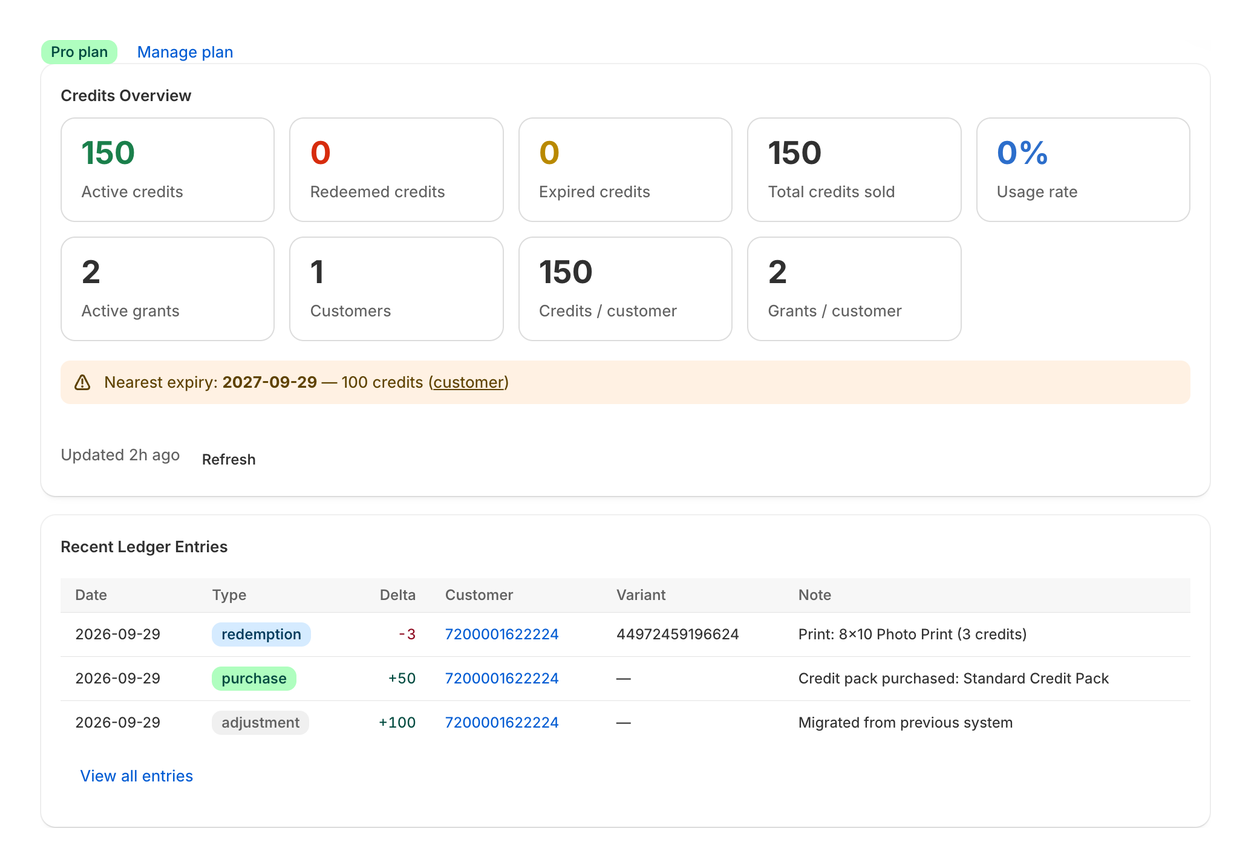This screenshot has height=868, width=1251.
Task: Select the Customers count card
Action: click(396, 289)
